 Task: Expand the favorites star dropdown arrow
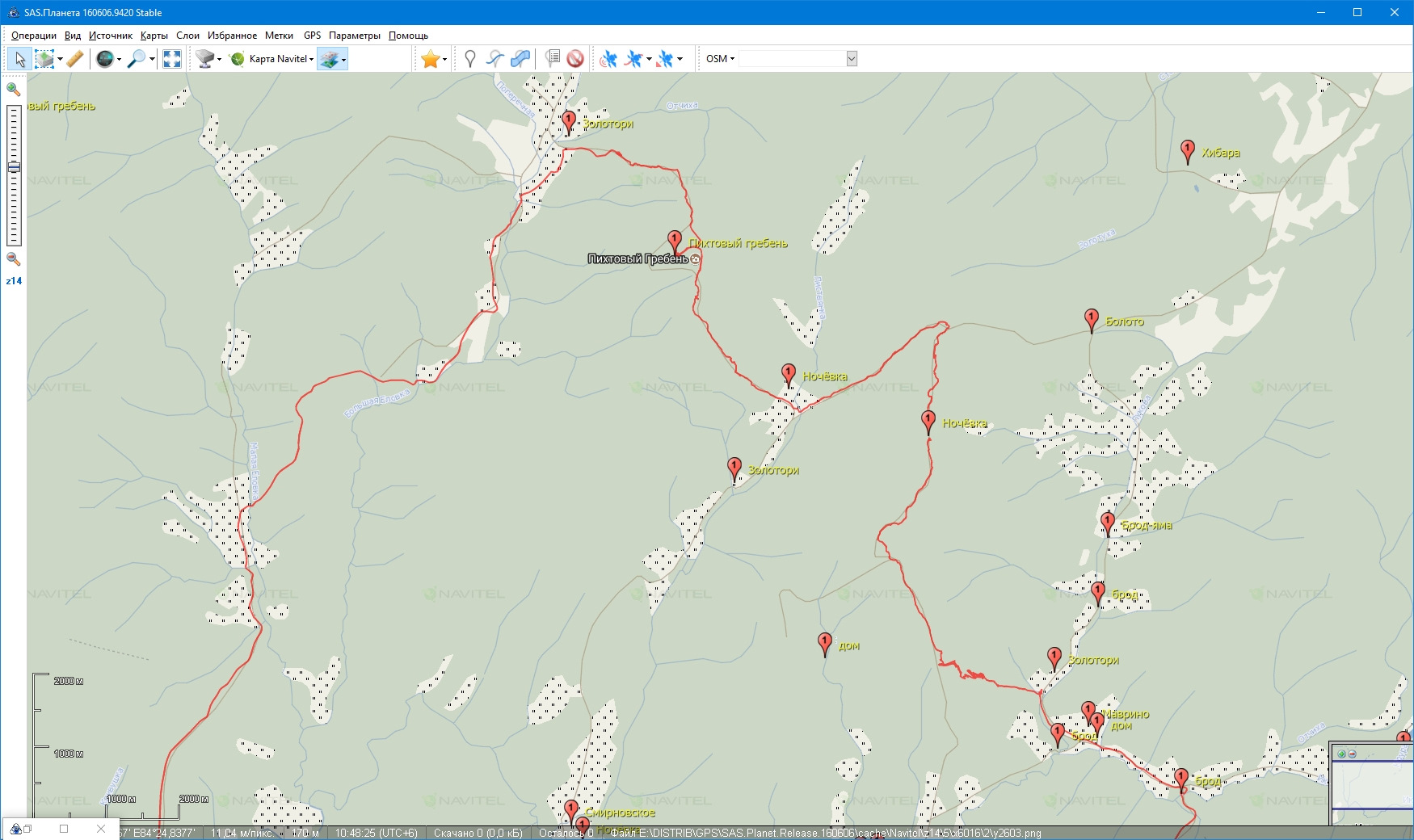click(x=444, y=59)
